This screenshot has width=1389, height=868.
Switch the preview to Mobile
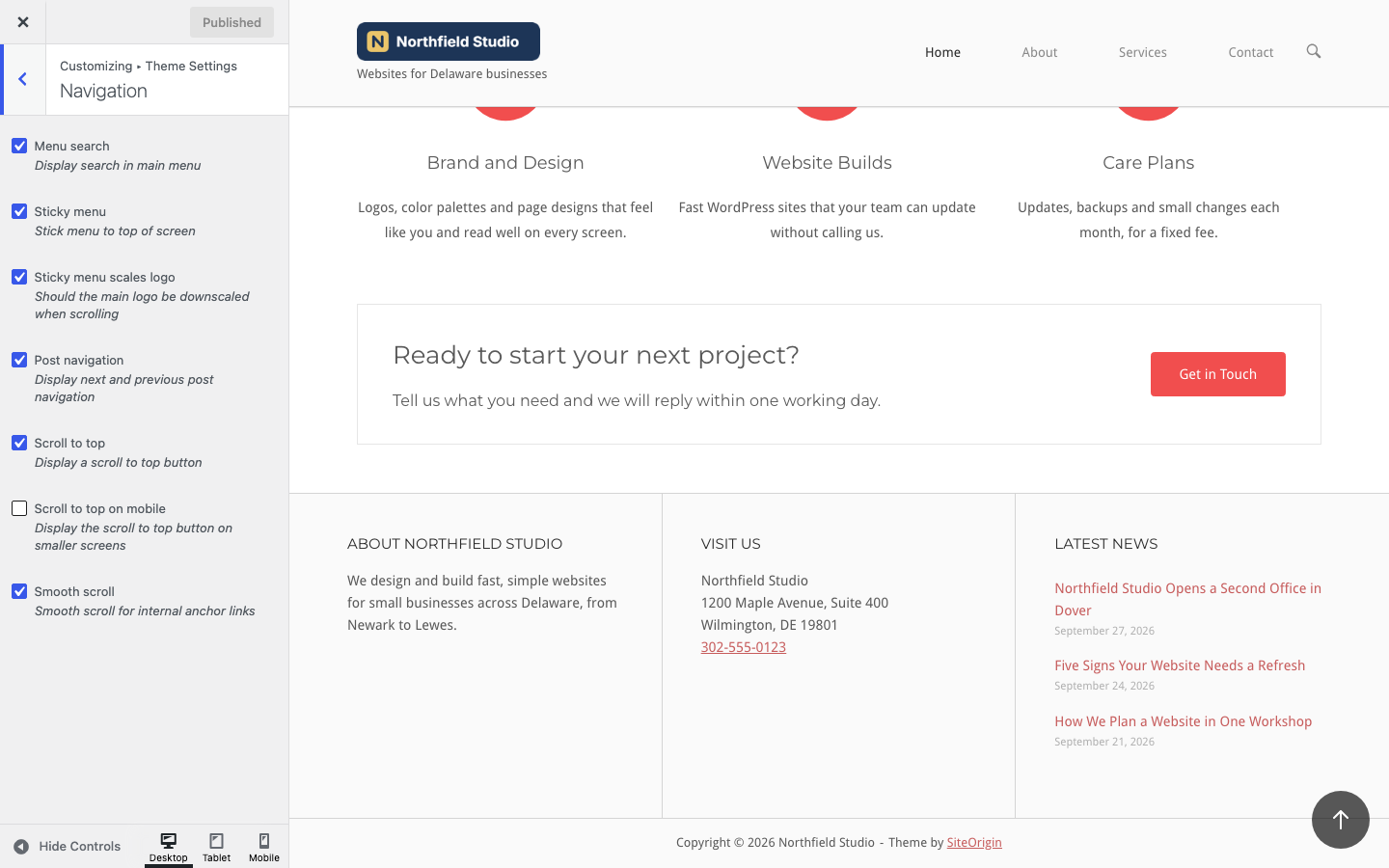click(264, 848)
